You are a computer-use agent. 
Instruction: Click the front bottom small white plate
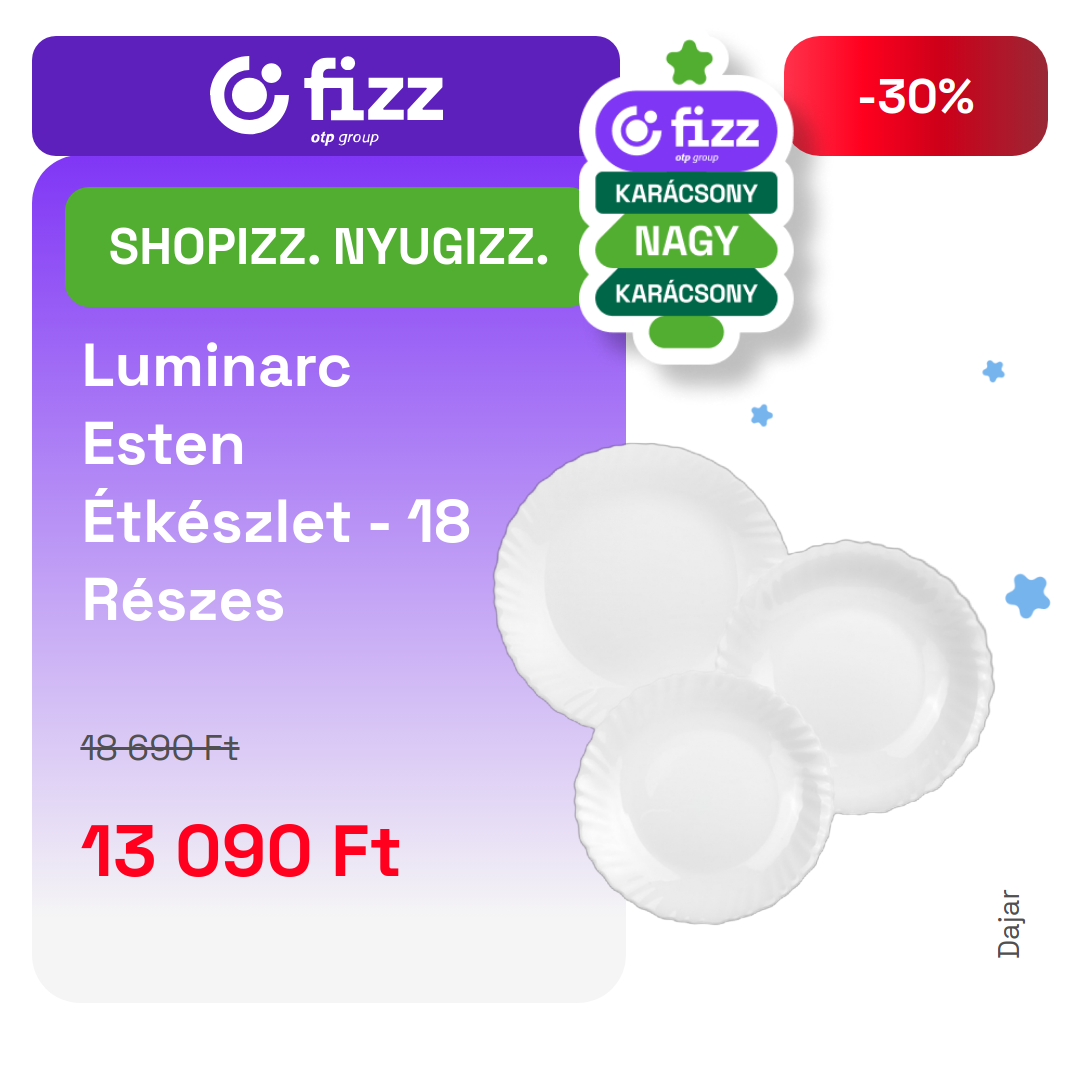click(x=704, y=797)
